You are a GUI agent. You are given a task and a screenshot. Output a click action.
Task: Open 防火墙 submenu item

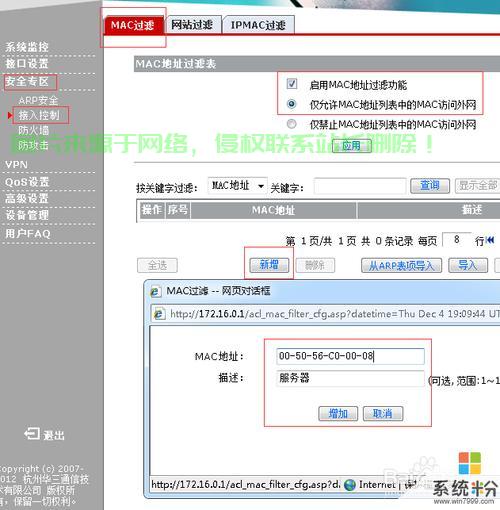[33, 130]
